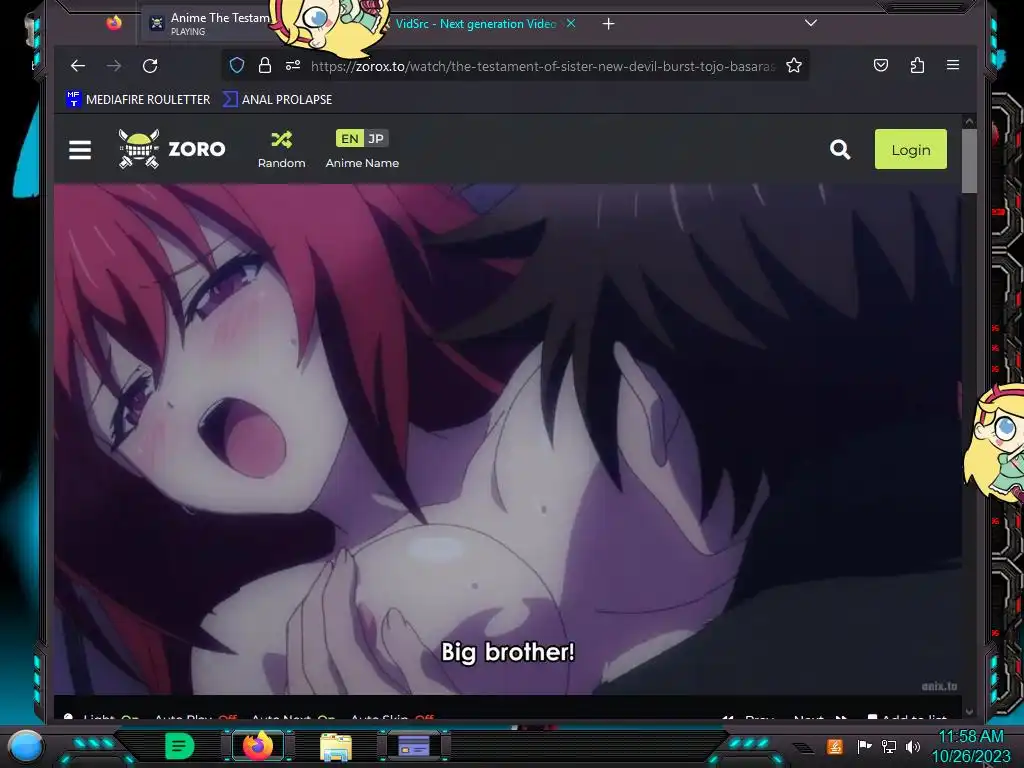Viewport: 1024px width, 768px height.
Task: Switch to Firefox in taskbar
Action: 258,746
